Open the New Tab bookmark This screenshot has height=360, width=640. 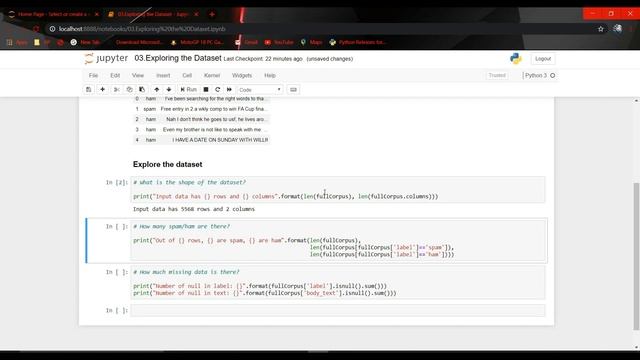[x=85, y=42]
